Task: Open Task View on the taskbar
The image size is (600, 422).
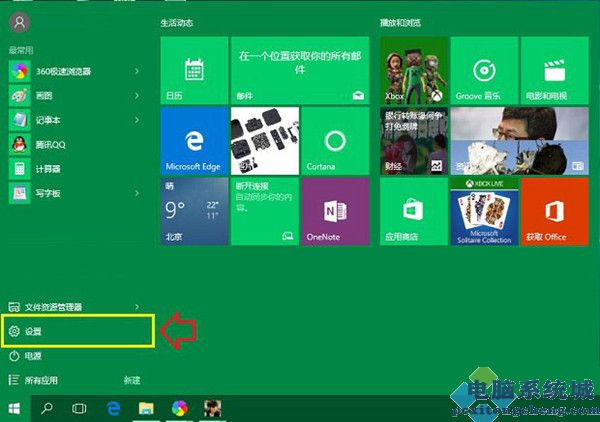Action: (x=79, y=409)
